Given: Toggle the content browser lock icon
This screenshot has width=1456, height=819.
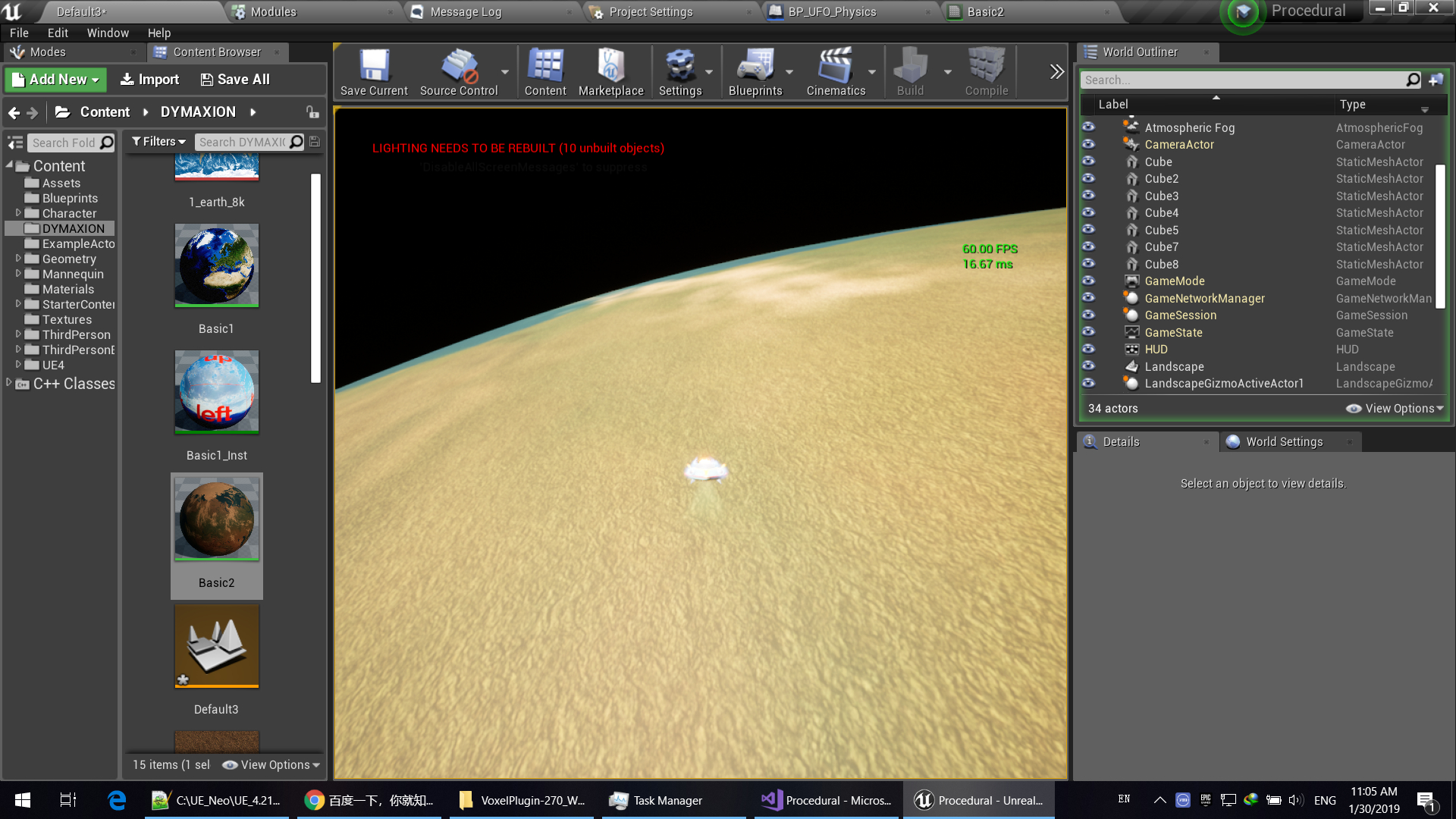Looking at the screenshot, I should tap(312, 111).
